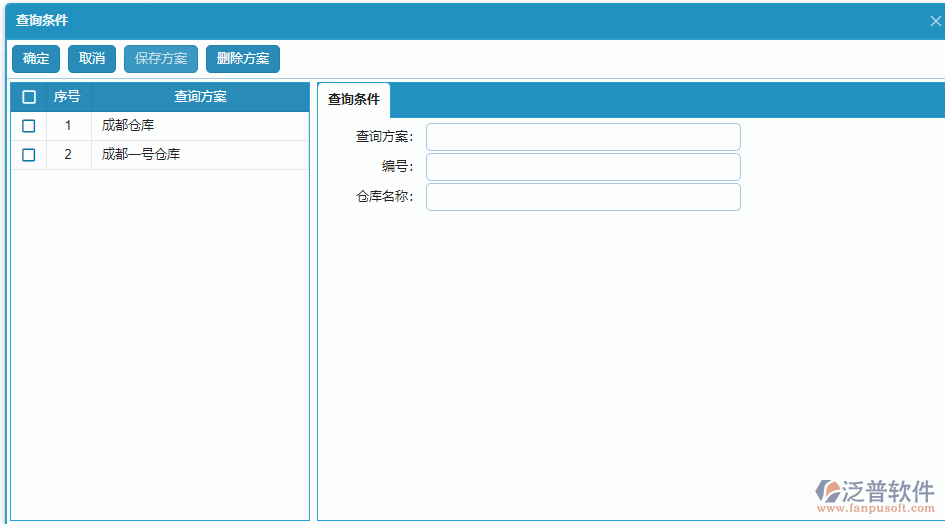Close the 查询条件 dialog window

point(935,20)
